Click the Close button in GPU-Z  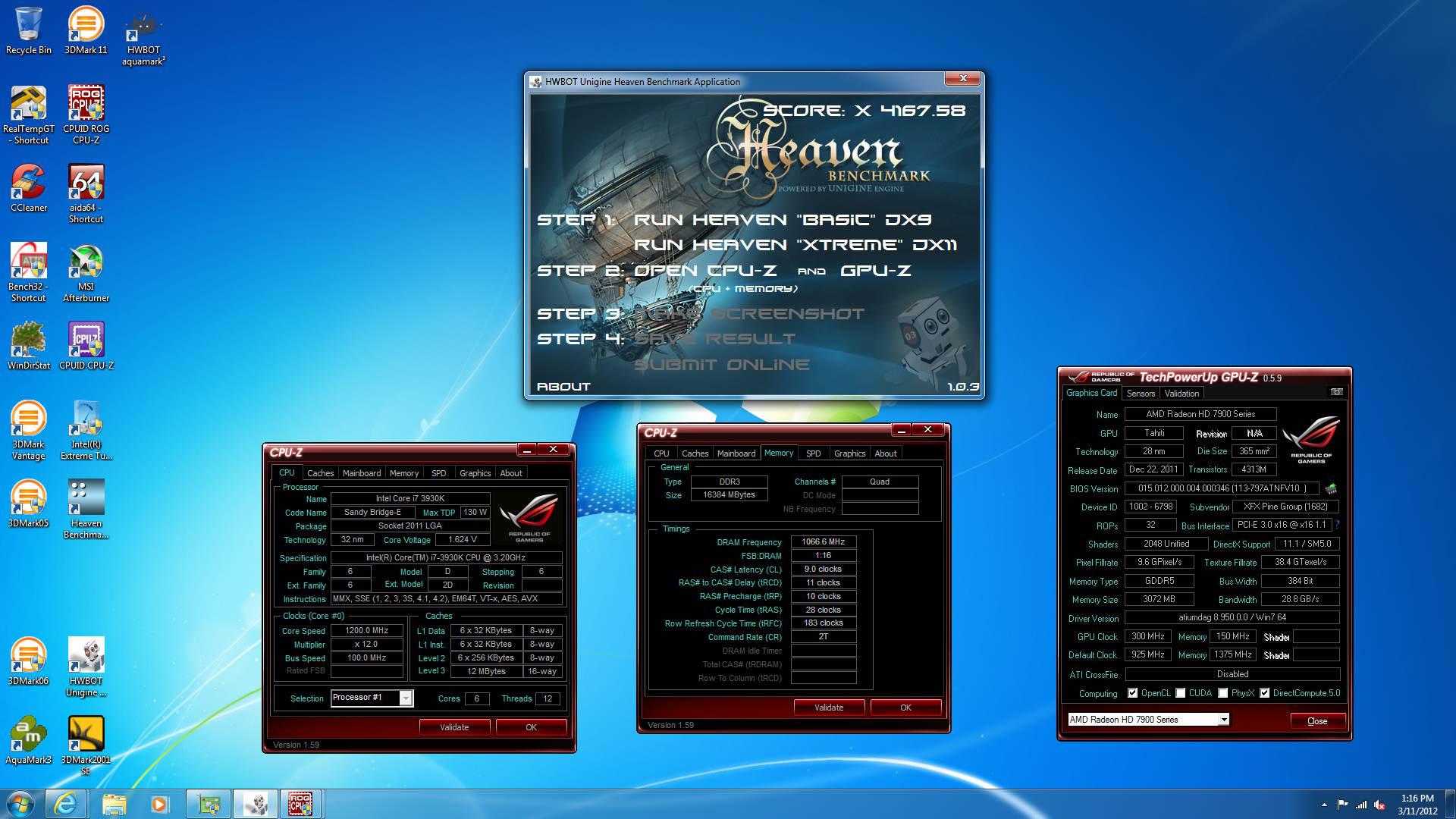1317,721
